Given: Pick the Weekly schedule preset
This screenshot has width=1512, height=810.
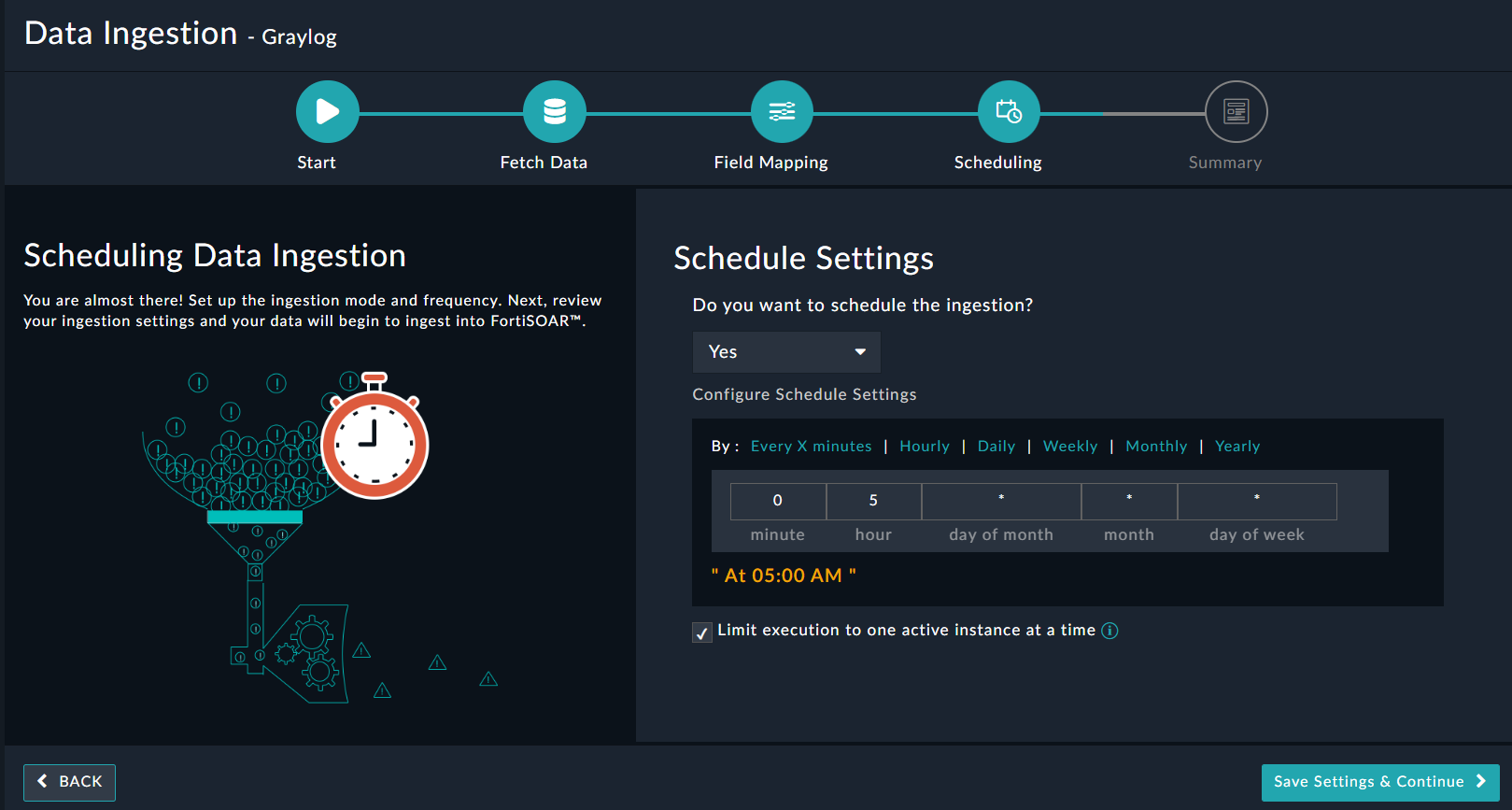Looking at the screenshot, I should [x=1069, y=447].
